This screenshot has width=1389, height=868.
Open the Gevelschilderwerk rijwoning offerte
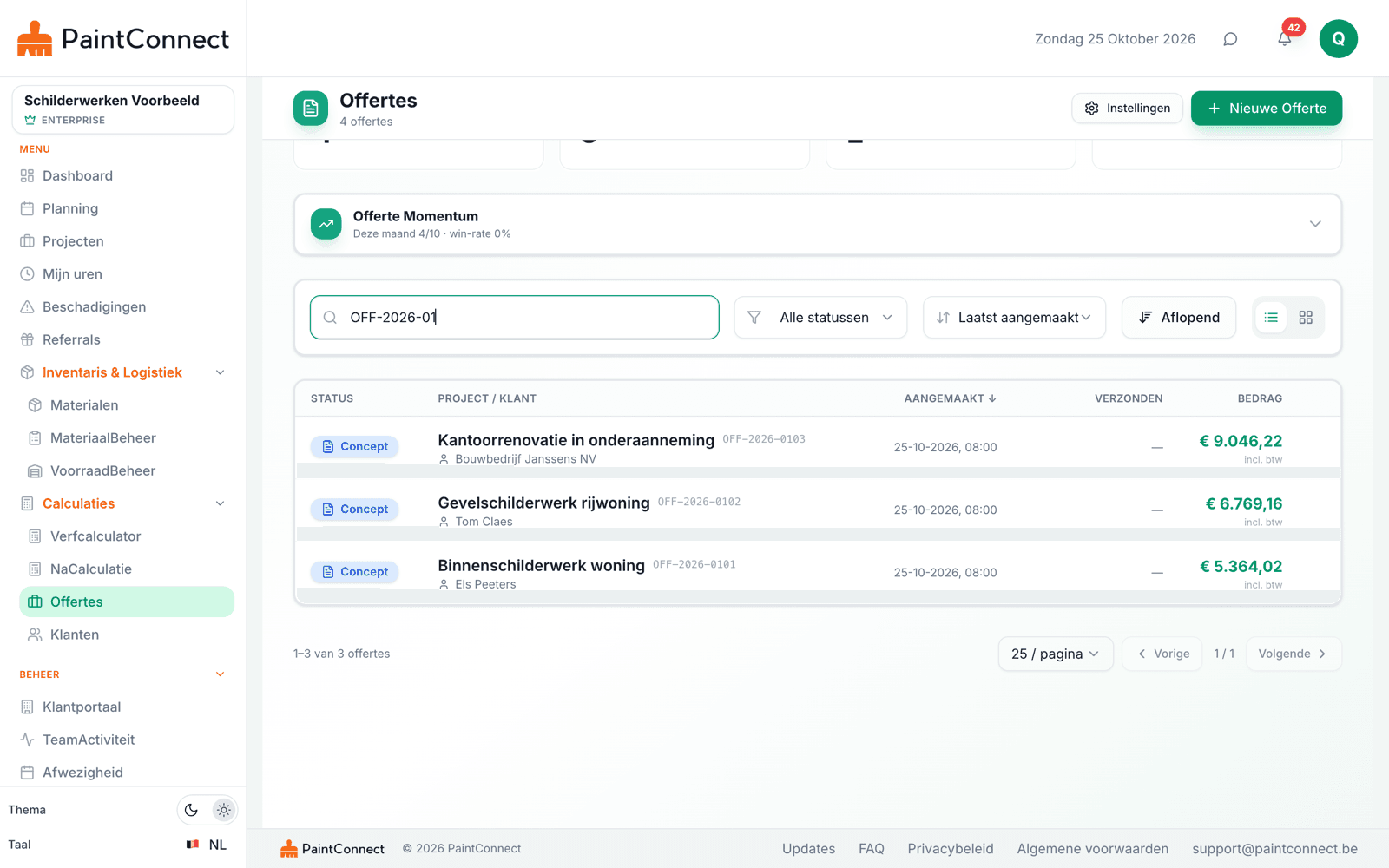click(x=543, y=503)
